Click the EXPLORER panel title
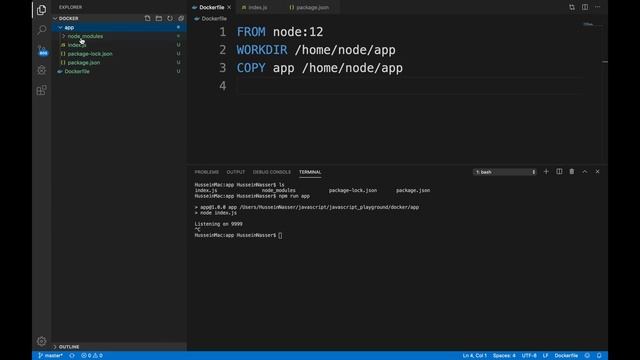This screenshot has width=640, height=360. point(70,7)
